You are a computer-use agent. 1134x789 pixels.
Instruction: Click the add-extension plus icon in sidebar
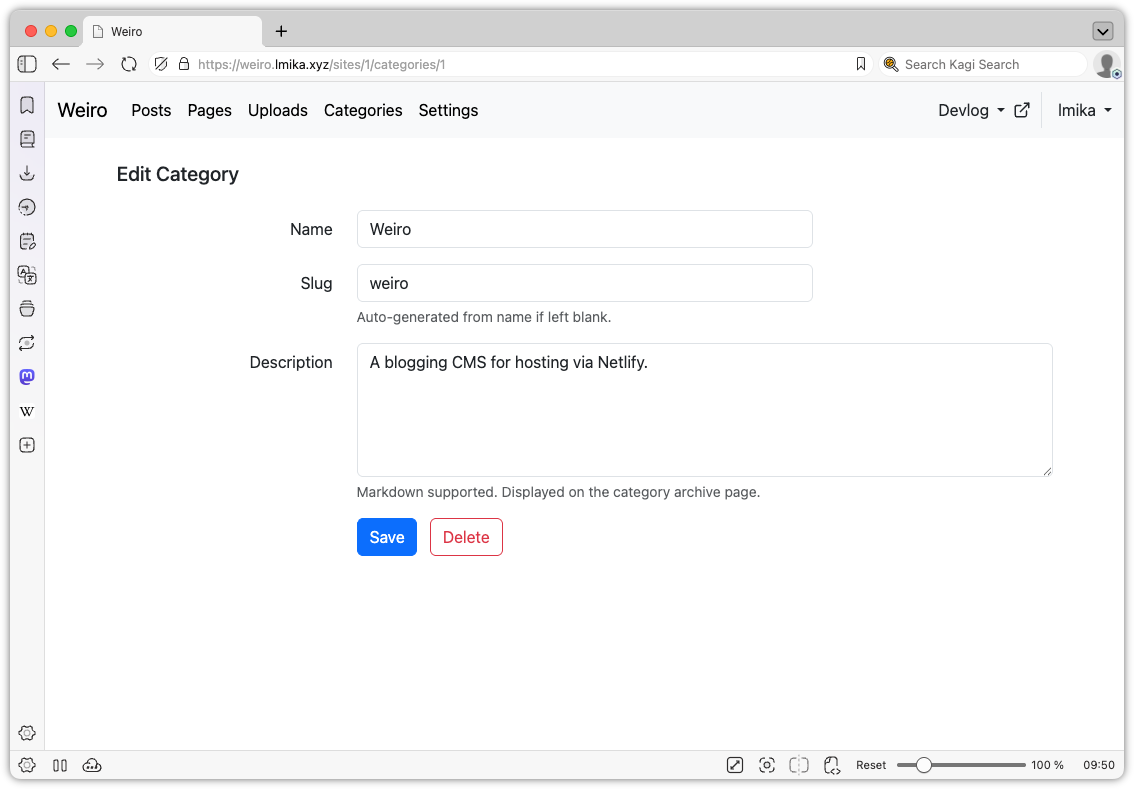[27, 444]
